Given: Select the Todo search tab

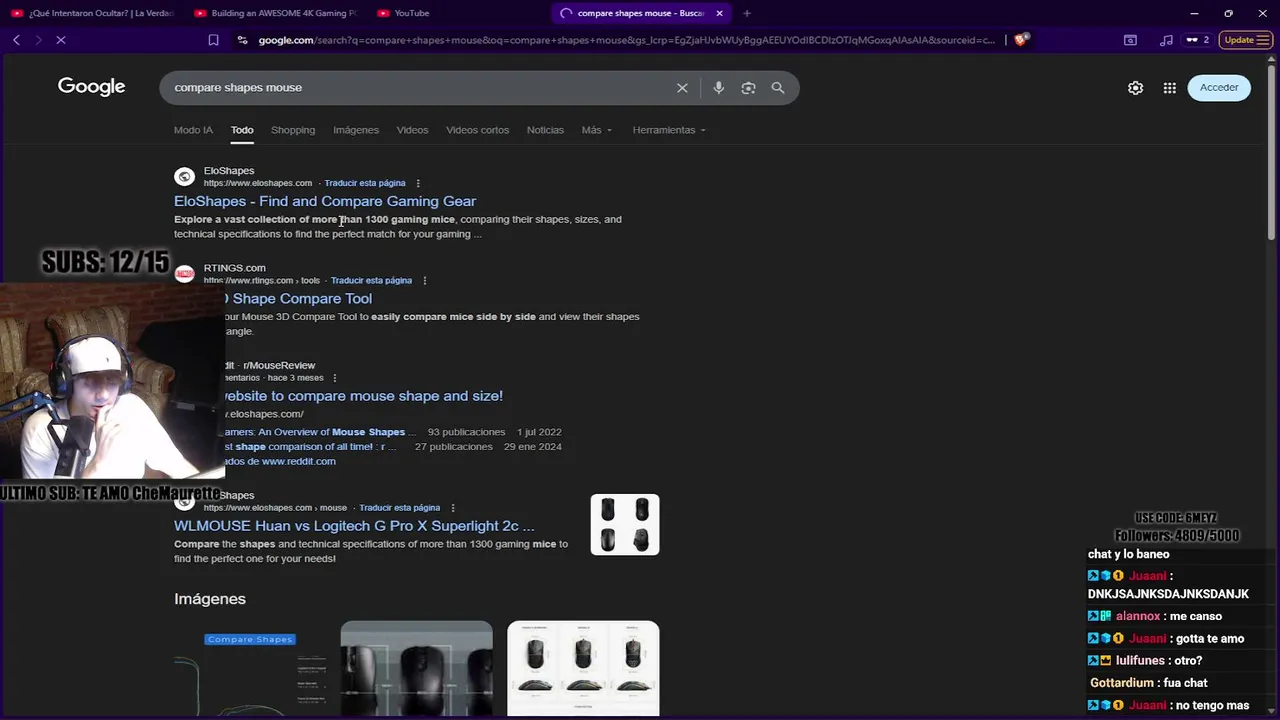Looking at the screenshot, I should 242,130.
